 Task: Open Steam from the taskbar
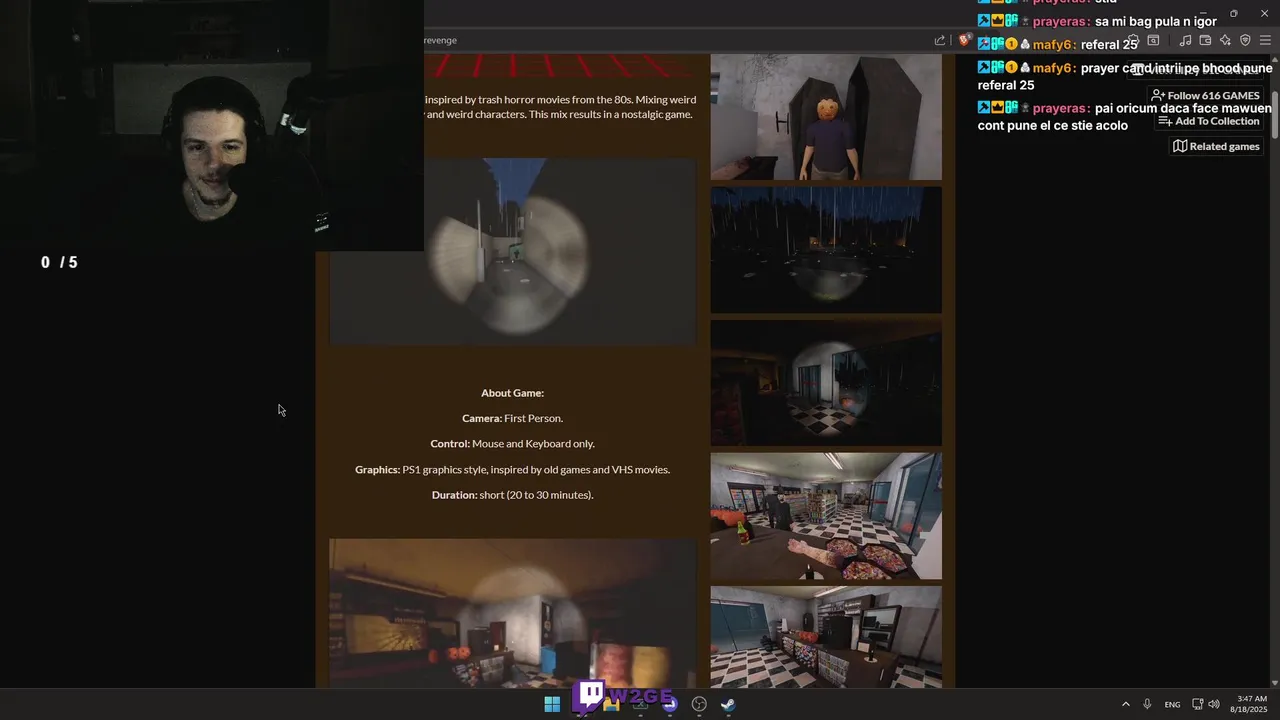click(728, 704)
